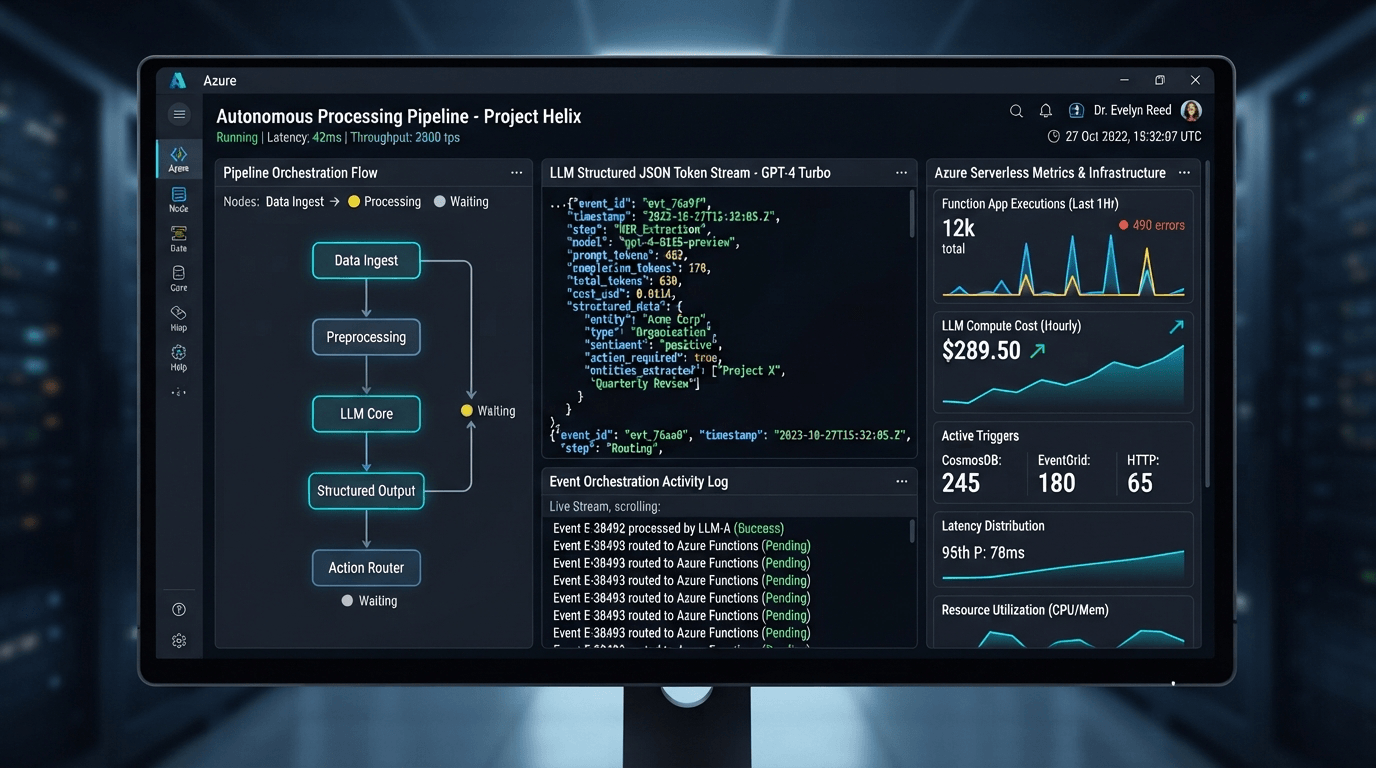
Task: Click the badge icon left of Dr. Evelyn Reed
Action: [x=1076, y=111]
